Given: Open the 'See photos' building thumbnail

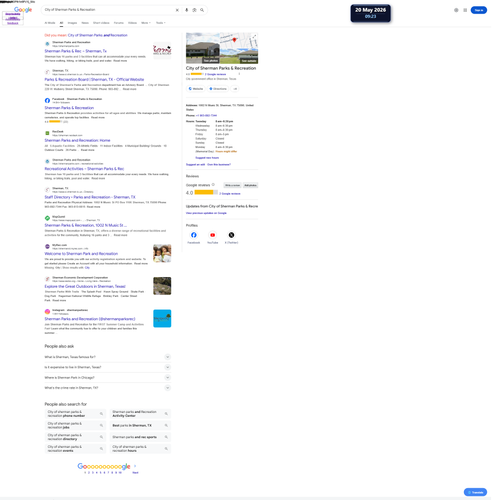Looking at the screenshot, I should pos(204,49).
